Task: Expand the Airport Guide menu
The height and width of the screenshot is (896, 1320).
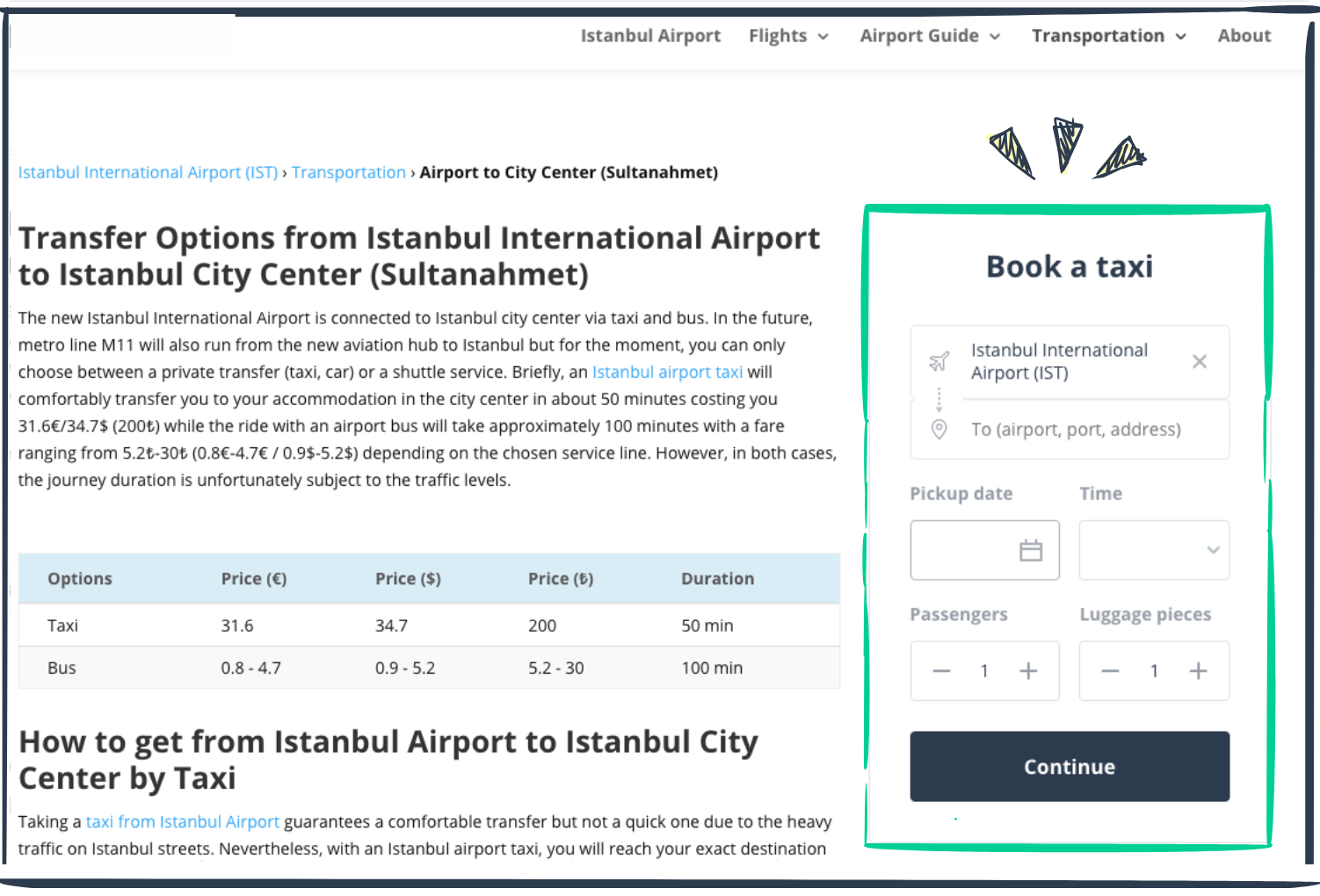Action: 930,36
